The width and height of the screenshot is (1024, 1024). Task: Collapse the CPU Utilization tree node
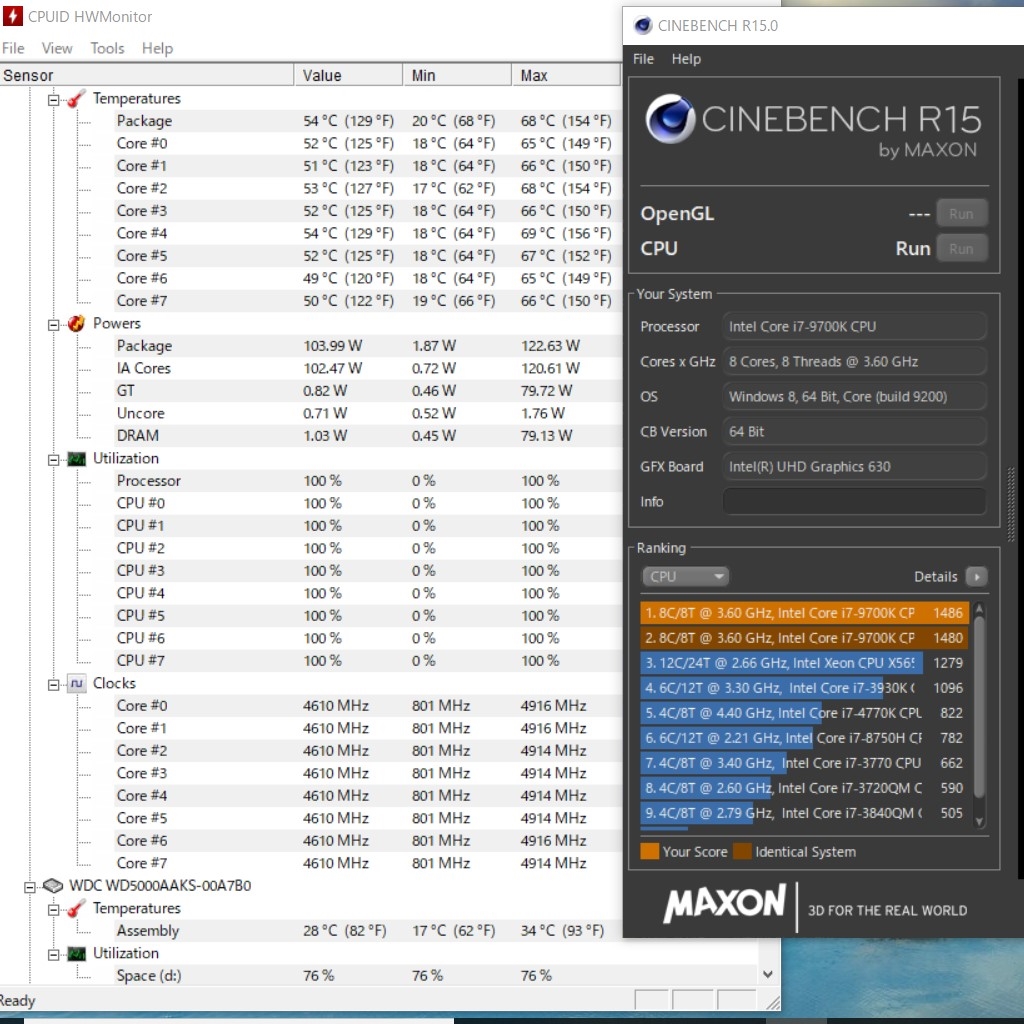(x=54, y=460)
